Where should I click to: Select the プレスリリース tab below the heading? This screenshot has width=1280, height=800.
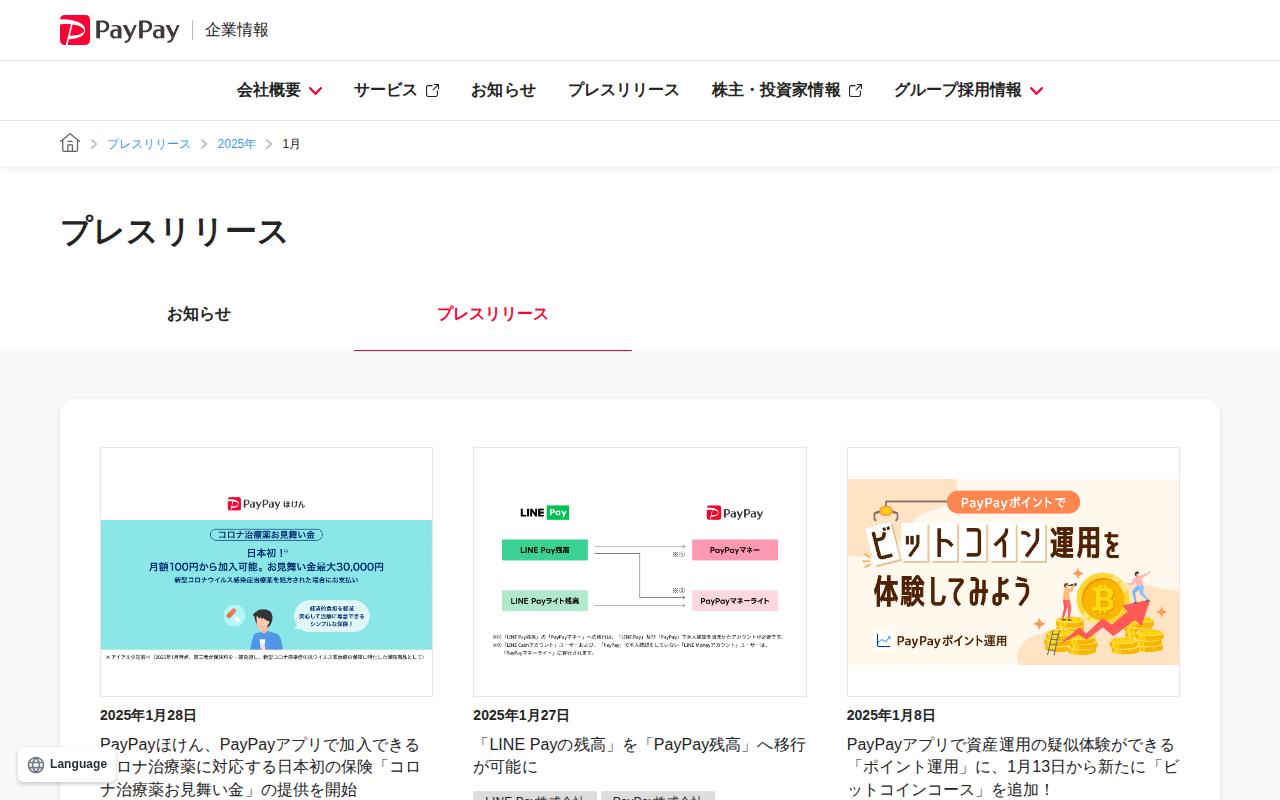[493, 314]
